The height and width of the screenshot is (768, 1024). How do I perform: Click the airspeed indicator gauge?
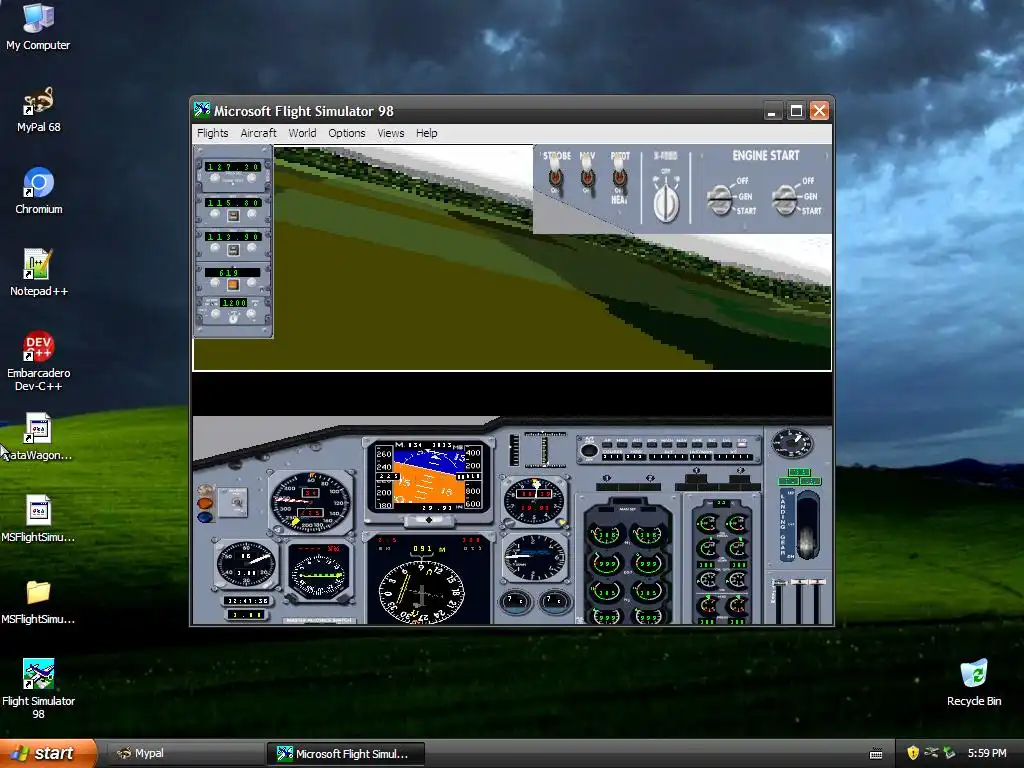[310, 502]
